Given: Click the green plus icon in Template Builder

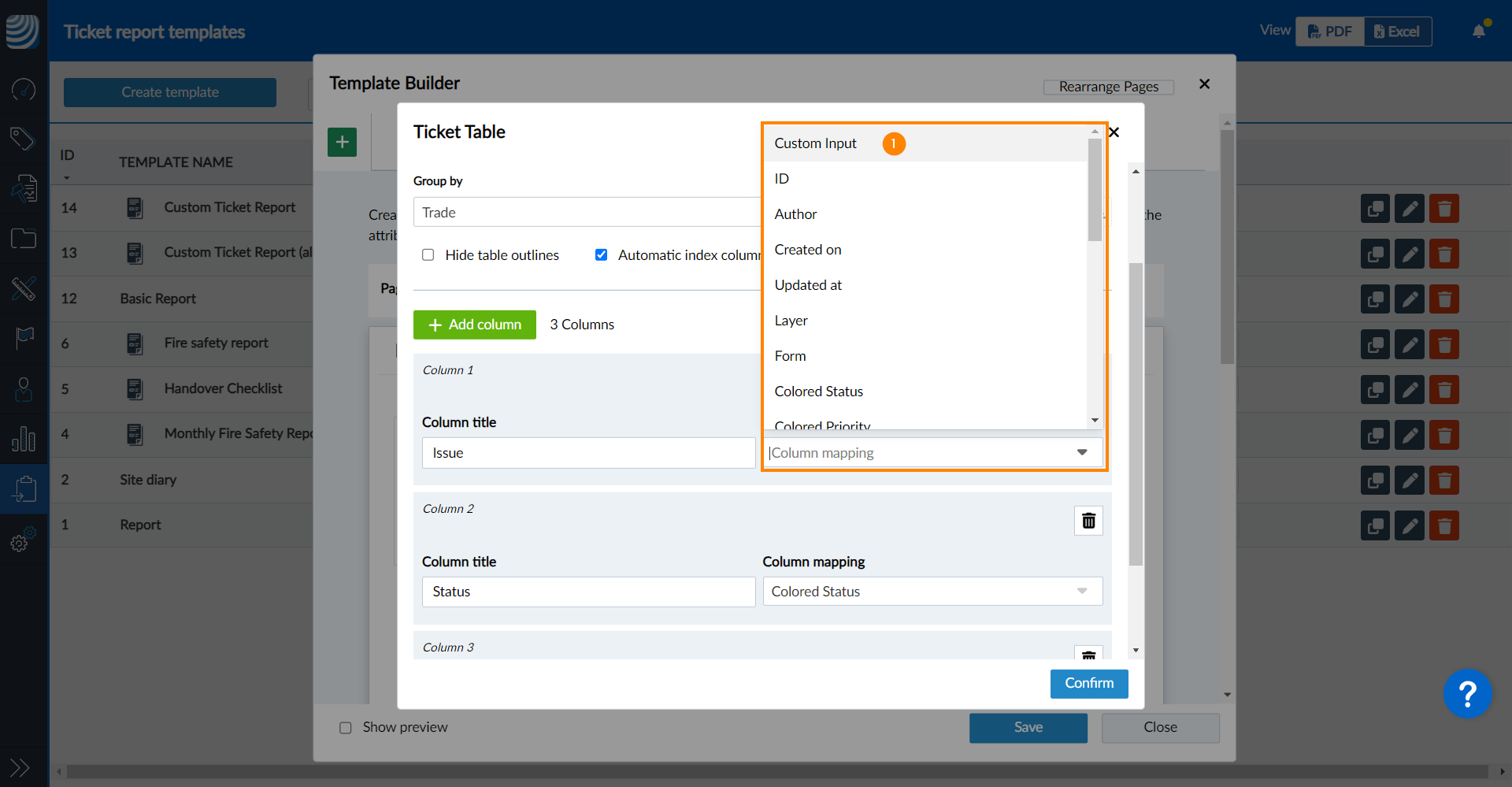Looking at the screenshot, I should [x=342, y=143].
